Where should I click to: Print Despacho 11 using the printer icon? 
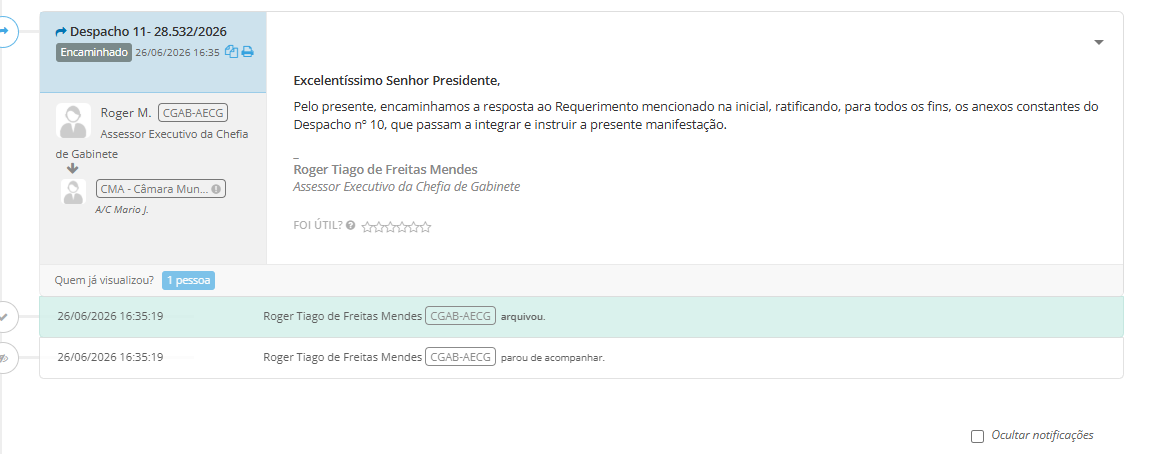(x=248, y=52)
